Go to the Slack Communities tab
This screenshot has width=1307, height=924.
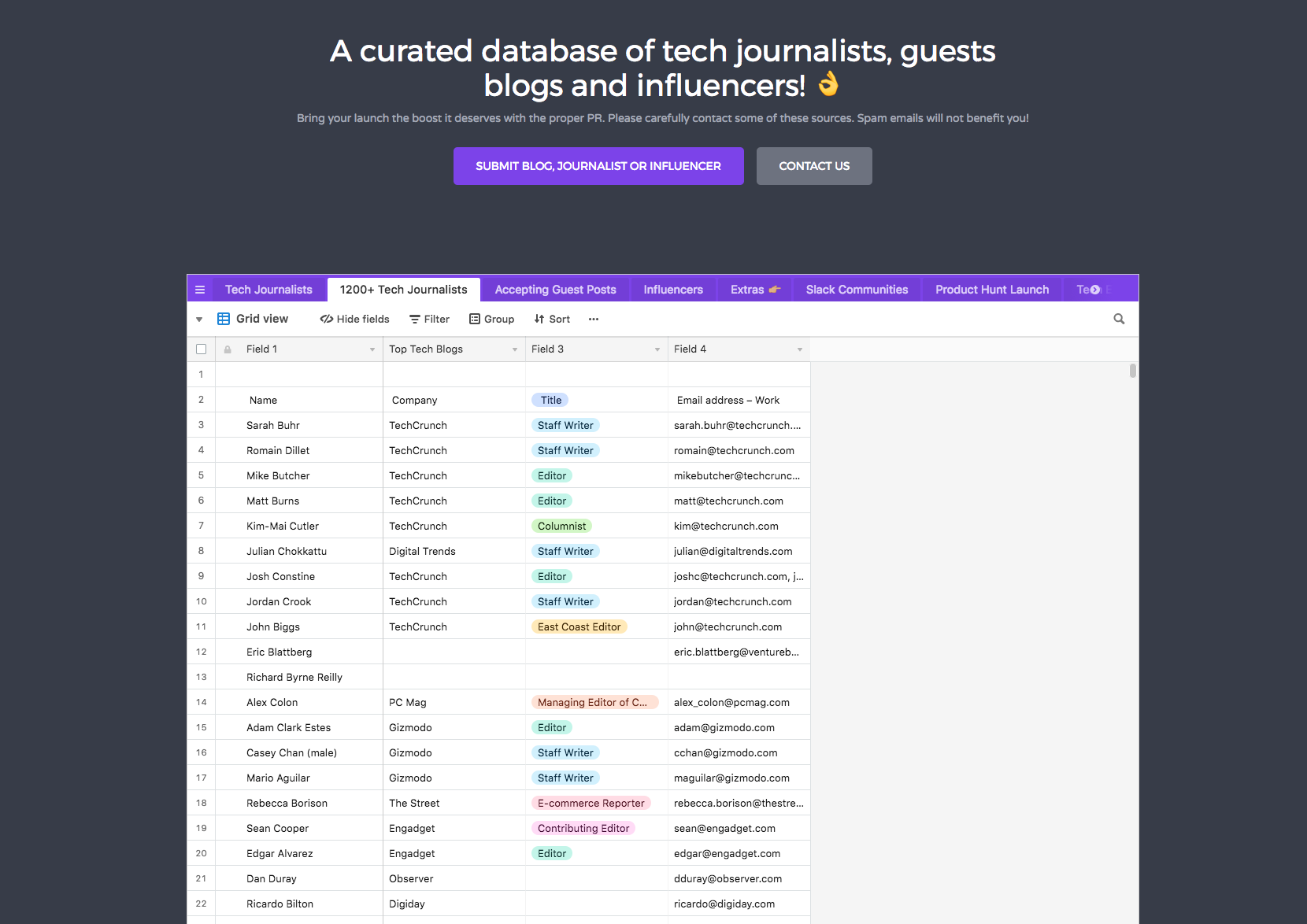coord(857,290)
